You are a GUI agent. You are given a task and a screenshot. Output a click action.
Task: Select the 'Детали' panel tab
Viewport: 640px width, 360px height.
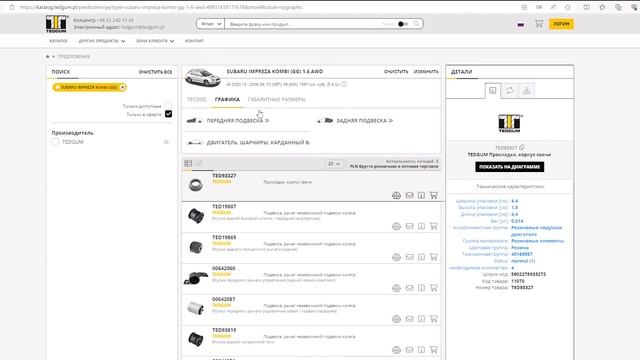click(461, 72)
